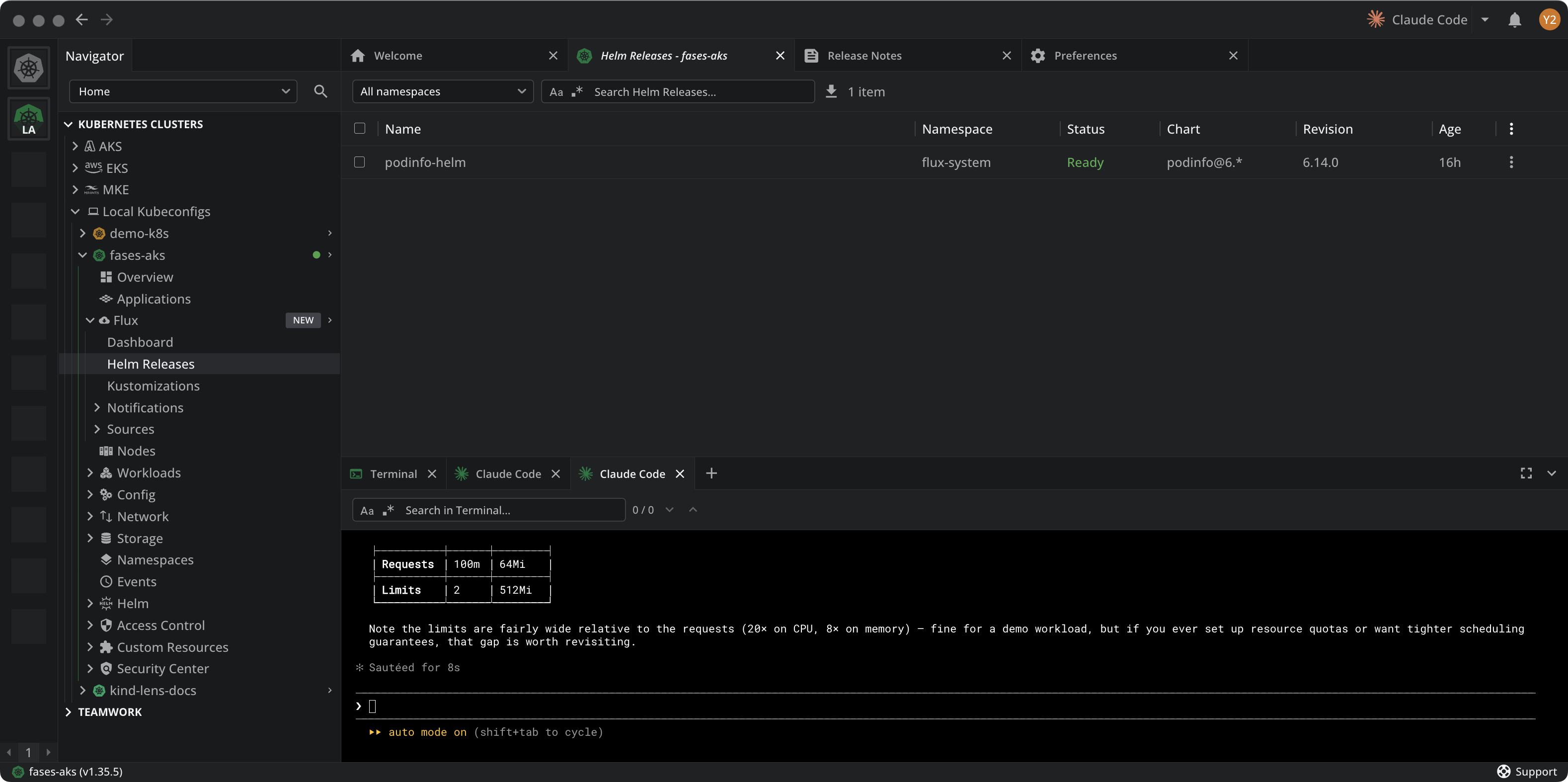Click the Claude Code starburst icon in title bar

[x=1376, y=19]
